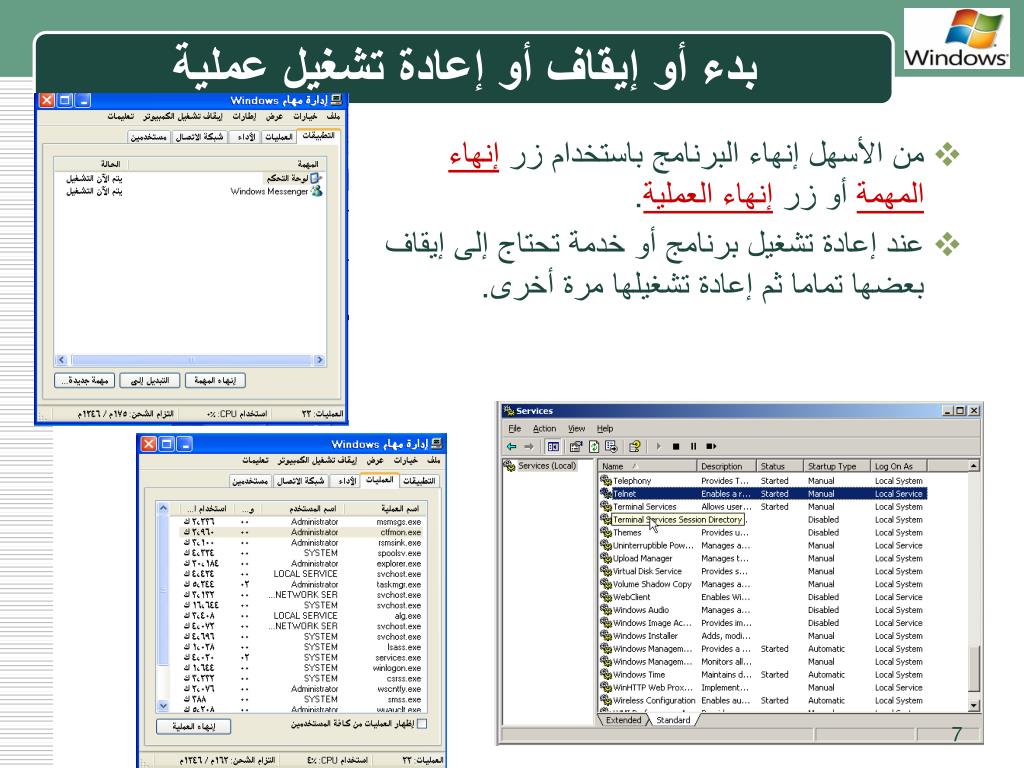Select Volume Shadow Copy service
Viewport: 1024px width, 768px height.
pyautogui.click(x=763, y=584)
